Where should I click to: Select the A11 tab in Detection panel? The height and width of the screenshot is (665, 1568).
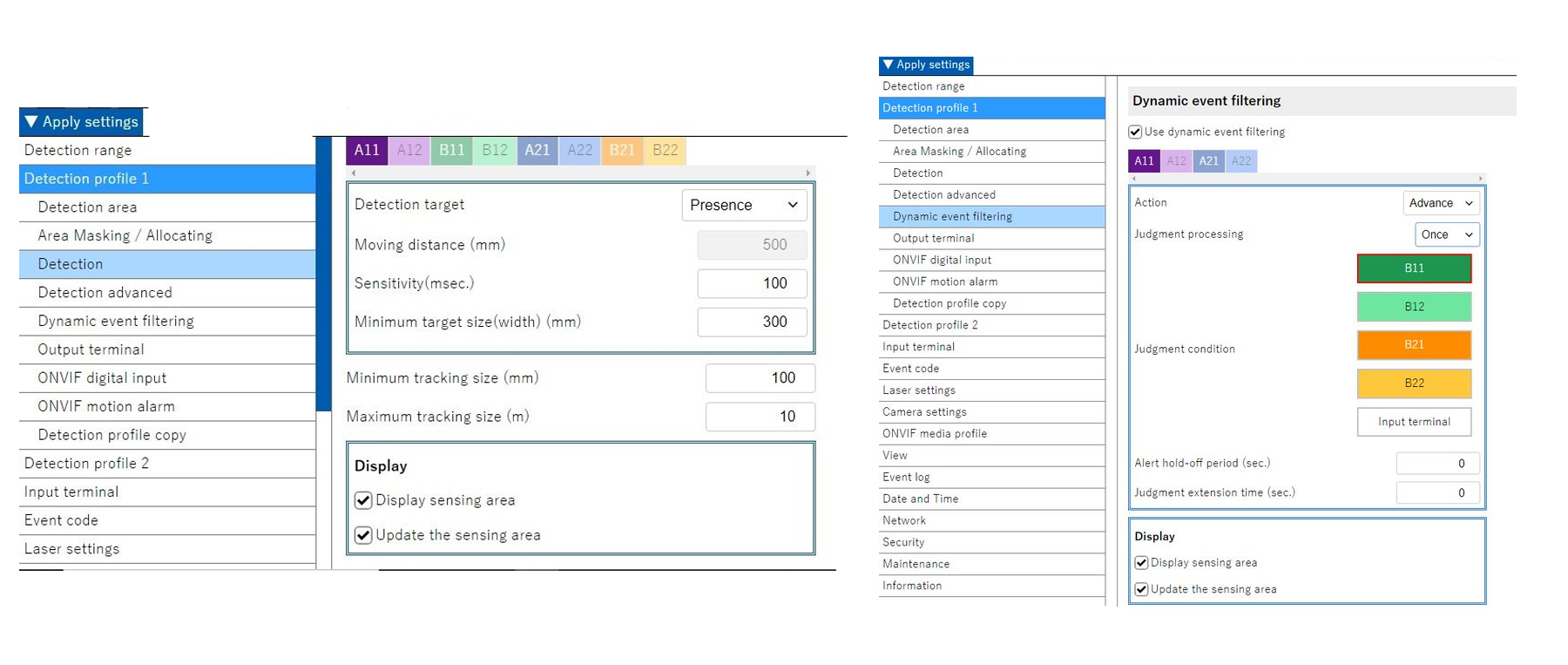point(367,150)
